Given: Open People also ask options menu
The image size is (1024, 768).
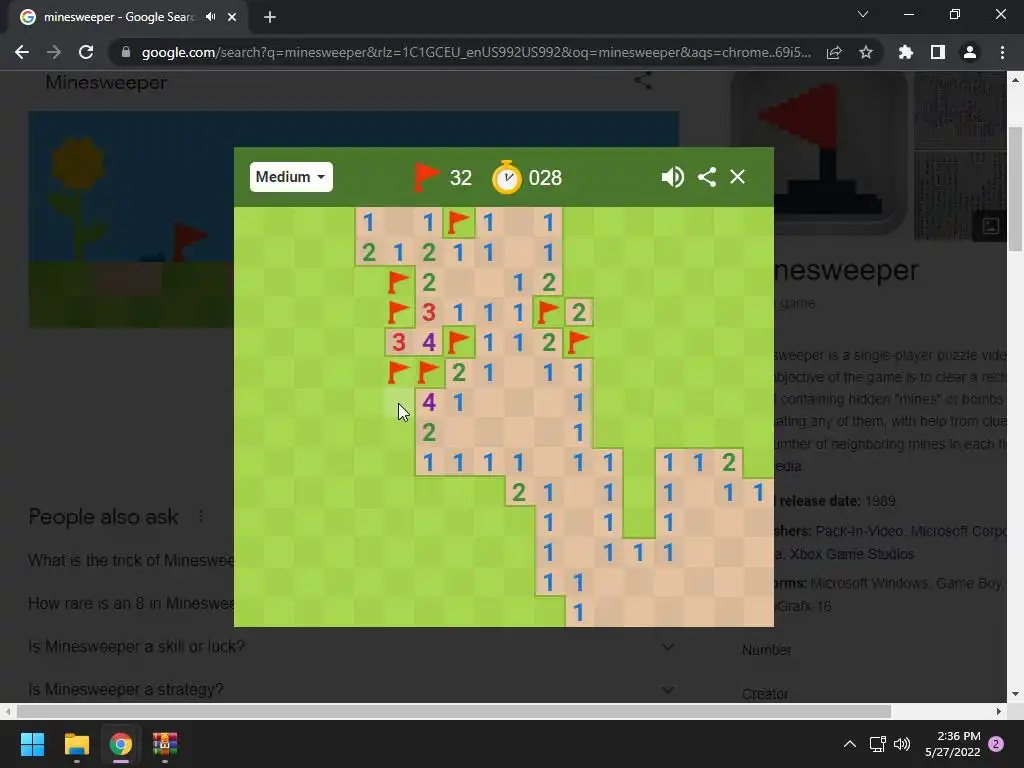Looking at the screenshot, I should (x=201, y=517).
